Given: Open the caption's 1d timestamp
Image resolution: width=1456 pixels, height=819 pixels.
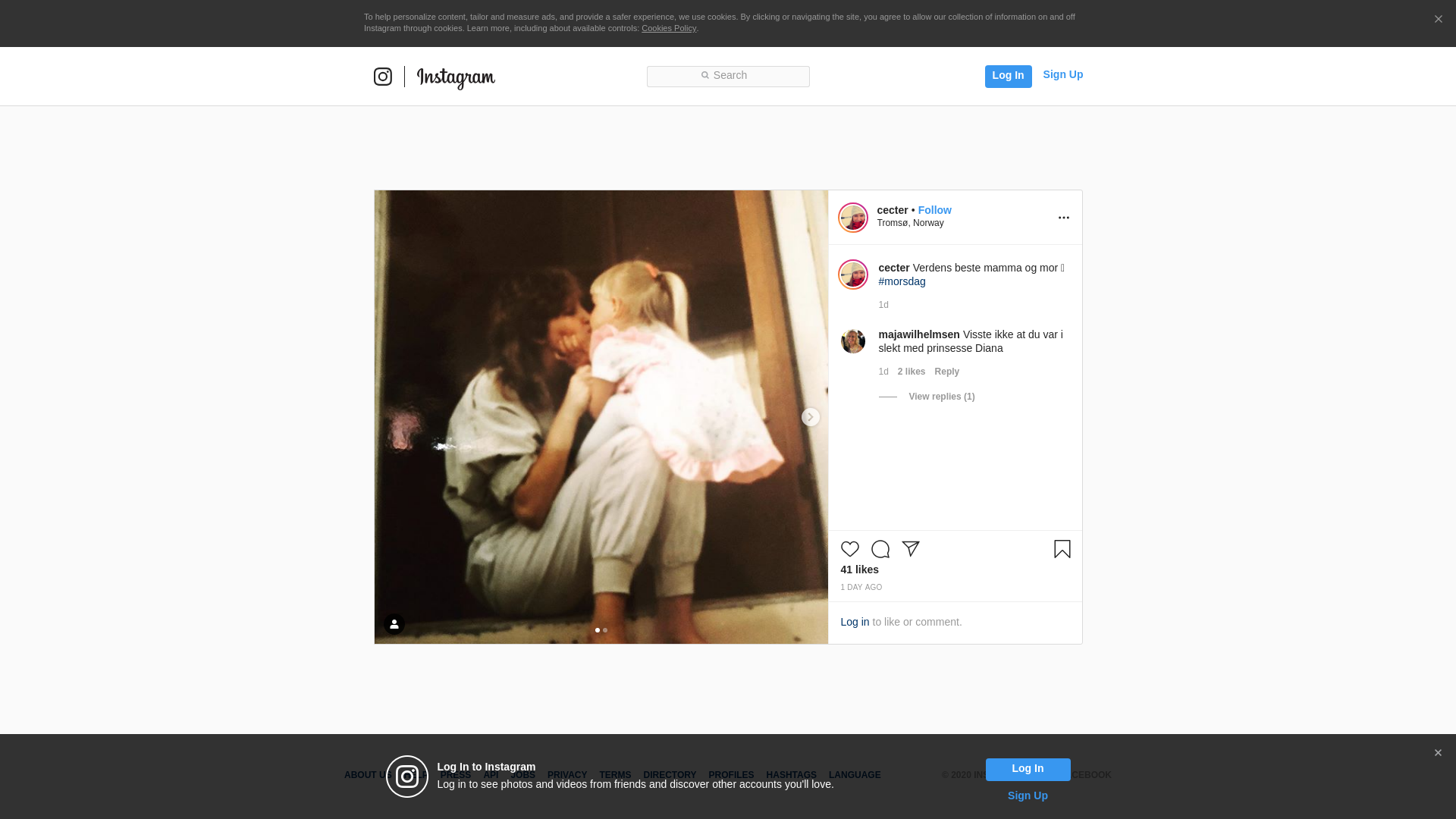Looking at the screenshot, I should tap(883, 305).
